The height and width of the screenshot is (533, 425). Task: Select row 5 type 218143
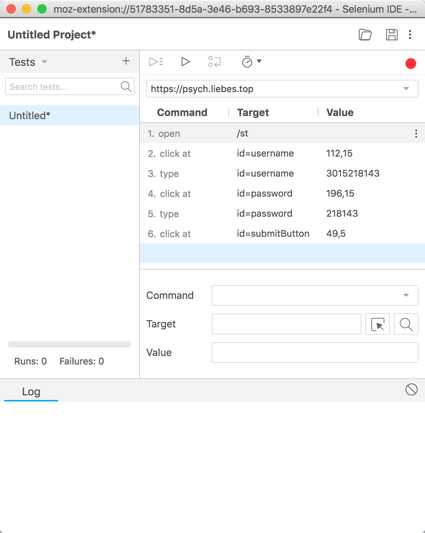point(282,214)
